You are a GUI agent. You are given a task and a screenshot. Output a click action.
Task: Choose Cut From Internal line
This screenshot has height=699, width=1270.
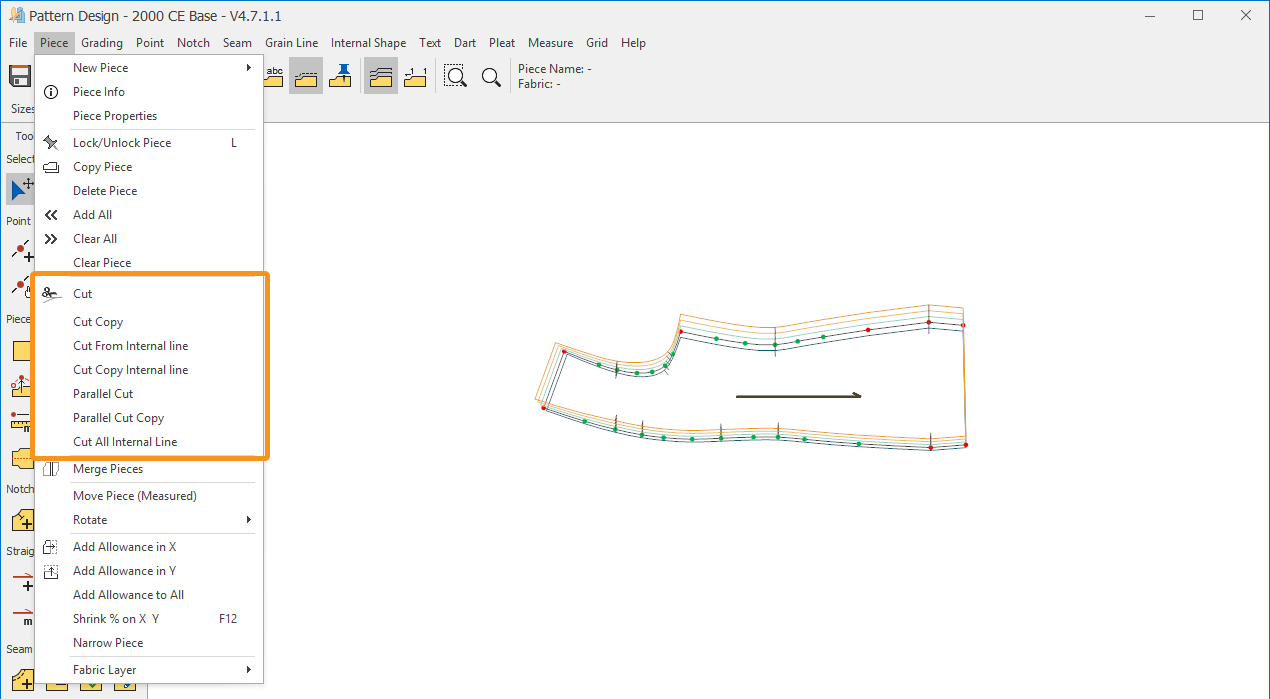(130, 346)
